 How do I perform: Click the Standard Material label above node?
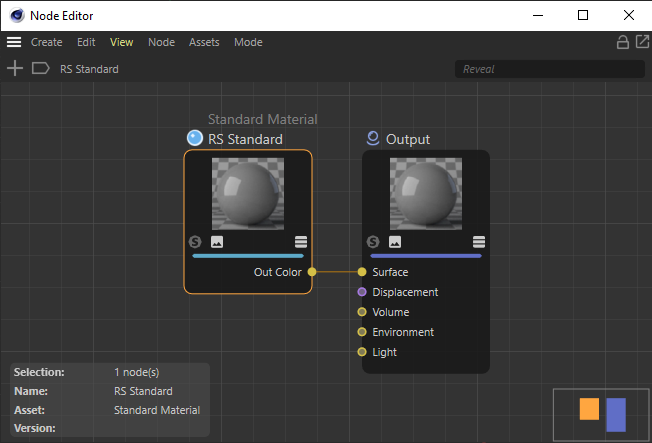(263, 119)
